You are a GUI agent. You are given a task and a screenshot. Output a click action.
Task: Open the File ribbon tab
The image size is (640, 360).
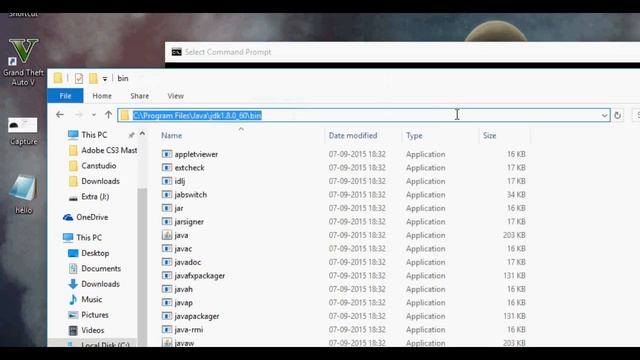click(x=65, y=96)
